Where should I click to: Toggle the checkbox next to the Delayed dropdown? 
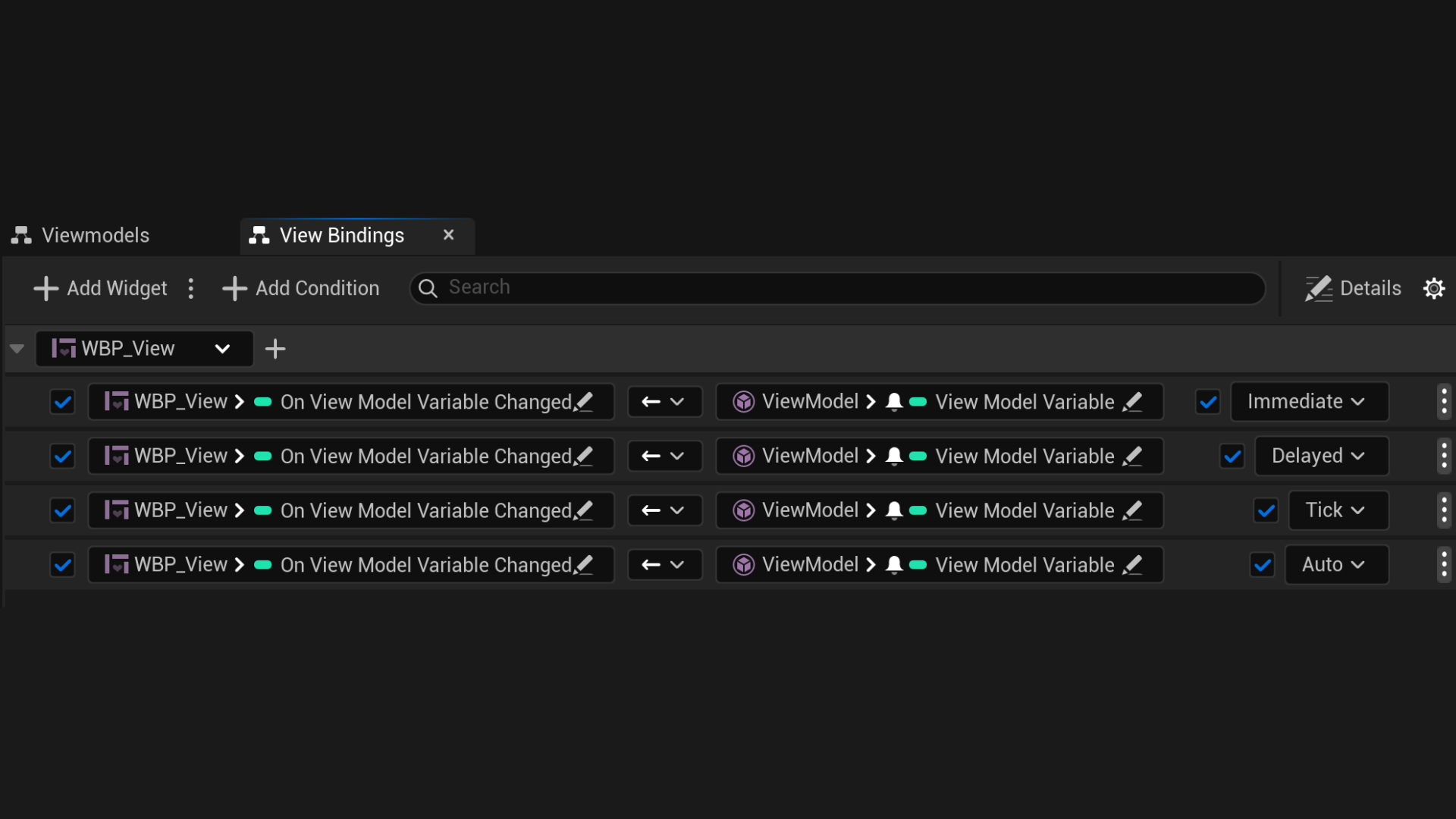1232,457
